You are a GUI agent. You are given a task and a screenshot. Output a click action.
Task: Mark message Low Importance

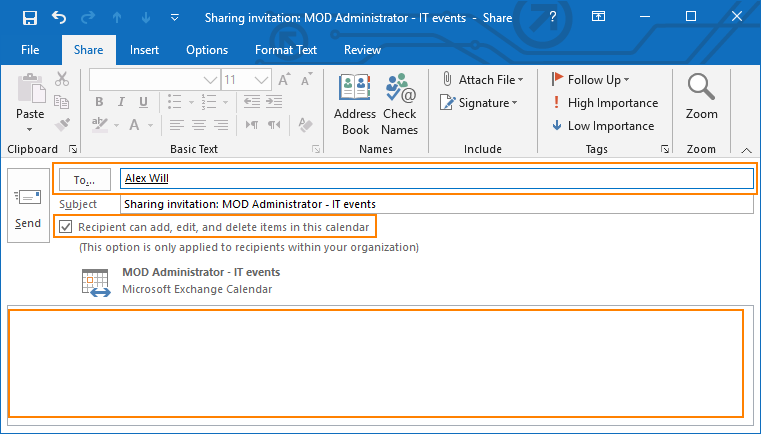(x=603, y=126)
